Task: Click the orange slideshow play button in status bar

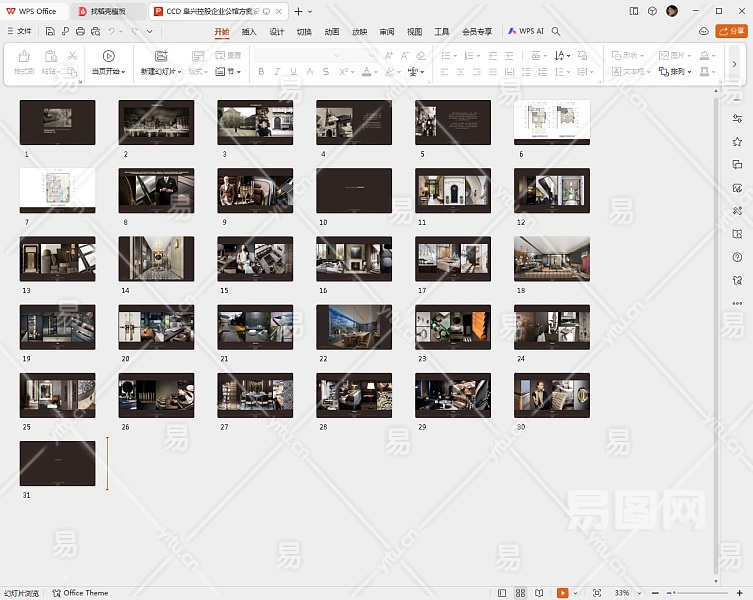Action: pyautogui.click(x=563, y=593)
